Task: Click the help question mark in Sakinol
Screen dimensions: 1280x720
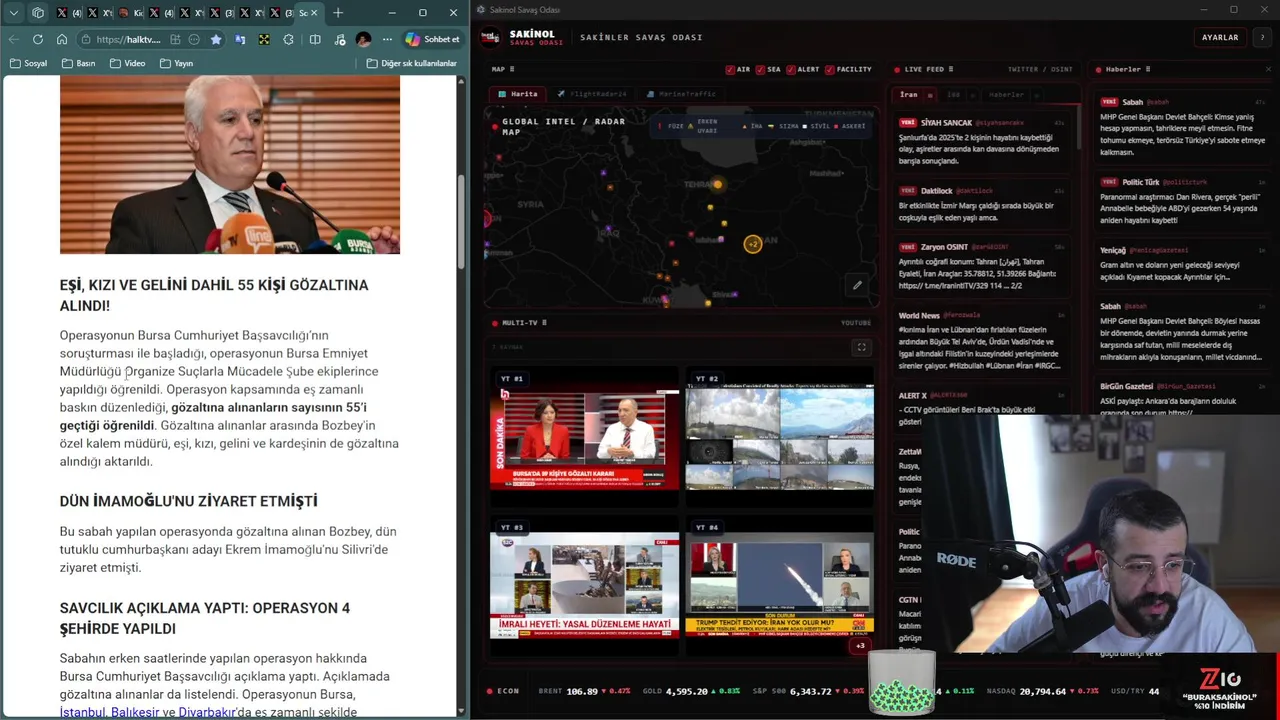Action: tap(1261, 37)
